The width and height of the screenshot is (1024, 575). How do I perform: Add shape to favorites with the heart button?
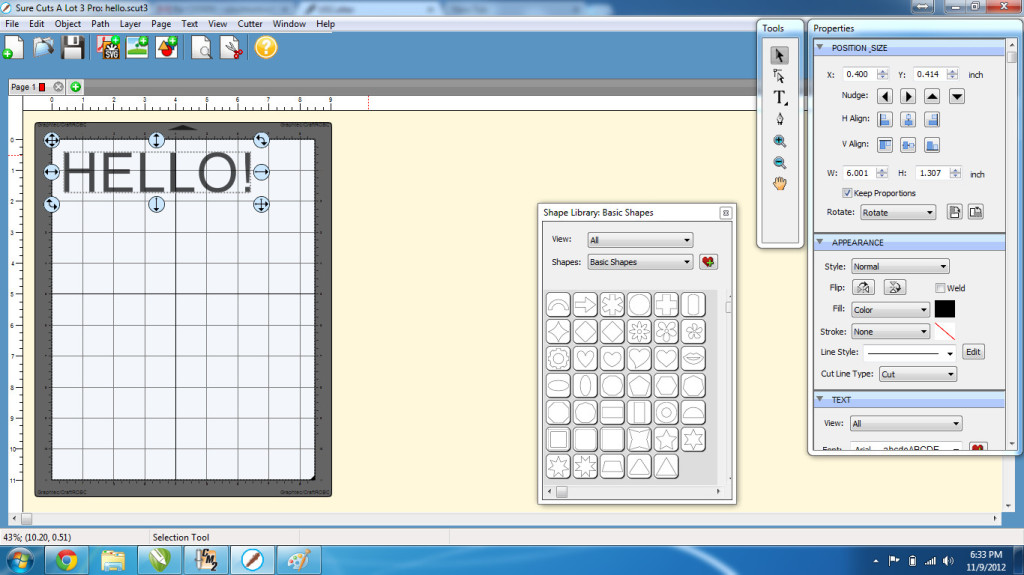[708, 262]
